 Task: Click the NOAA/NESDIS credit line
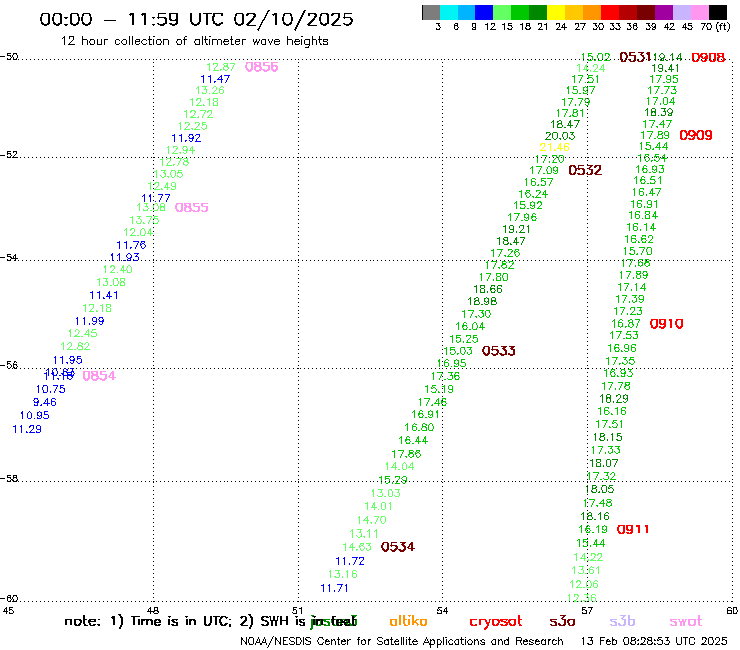click(402, 642)
